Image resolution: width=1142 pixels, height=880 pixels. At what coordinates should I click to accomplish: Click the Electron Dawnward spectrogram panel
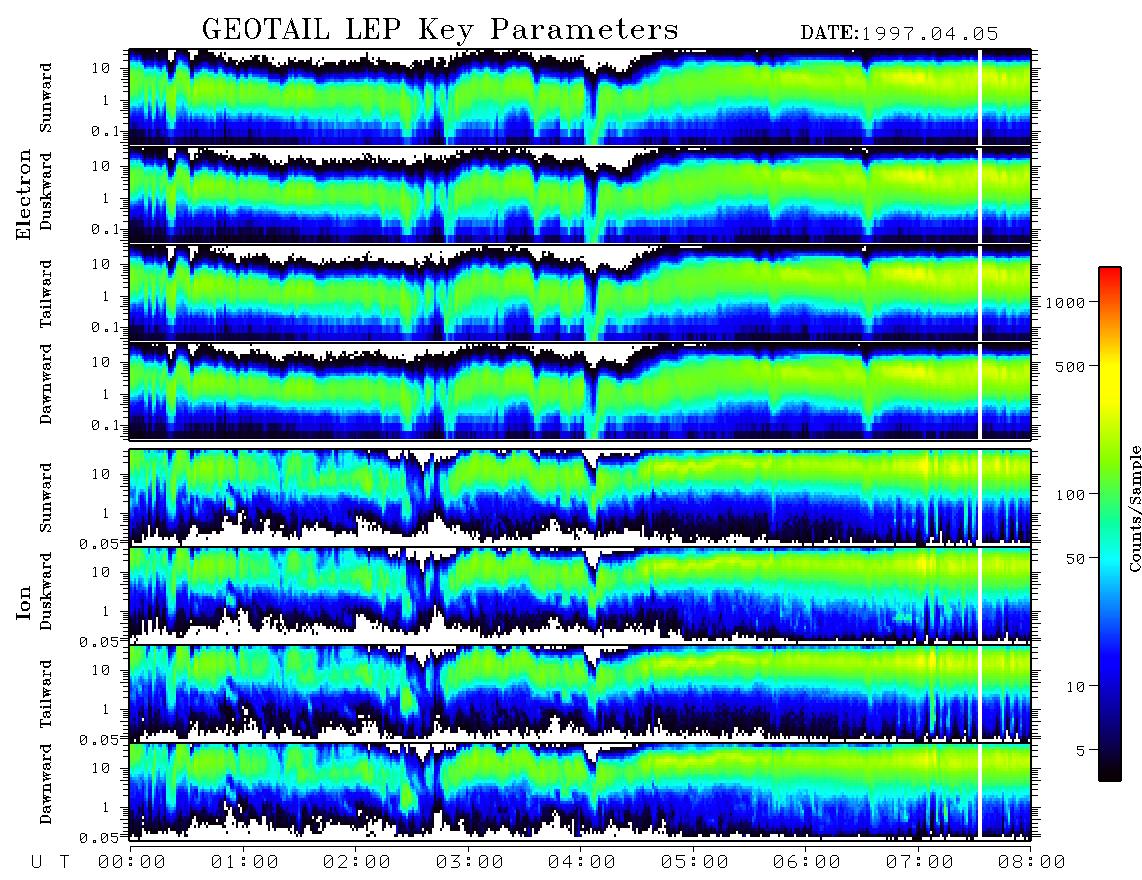pos(580,391)
